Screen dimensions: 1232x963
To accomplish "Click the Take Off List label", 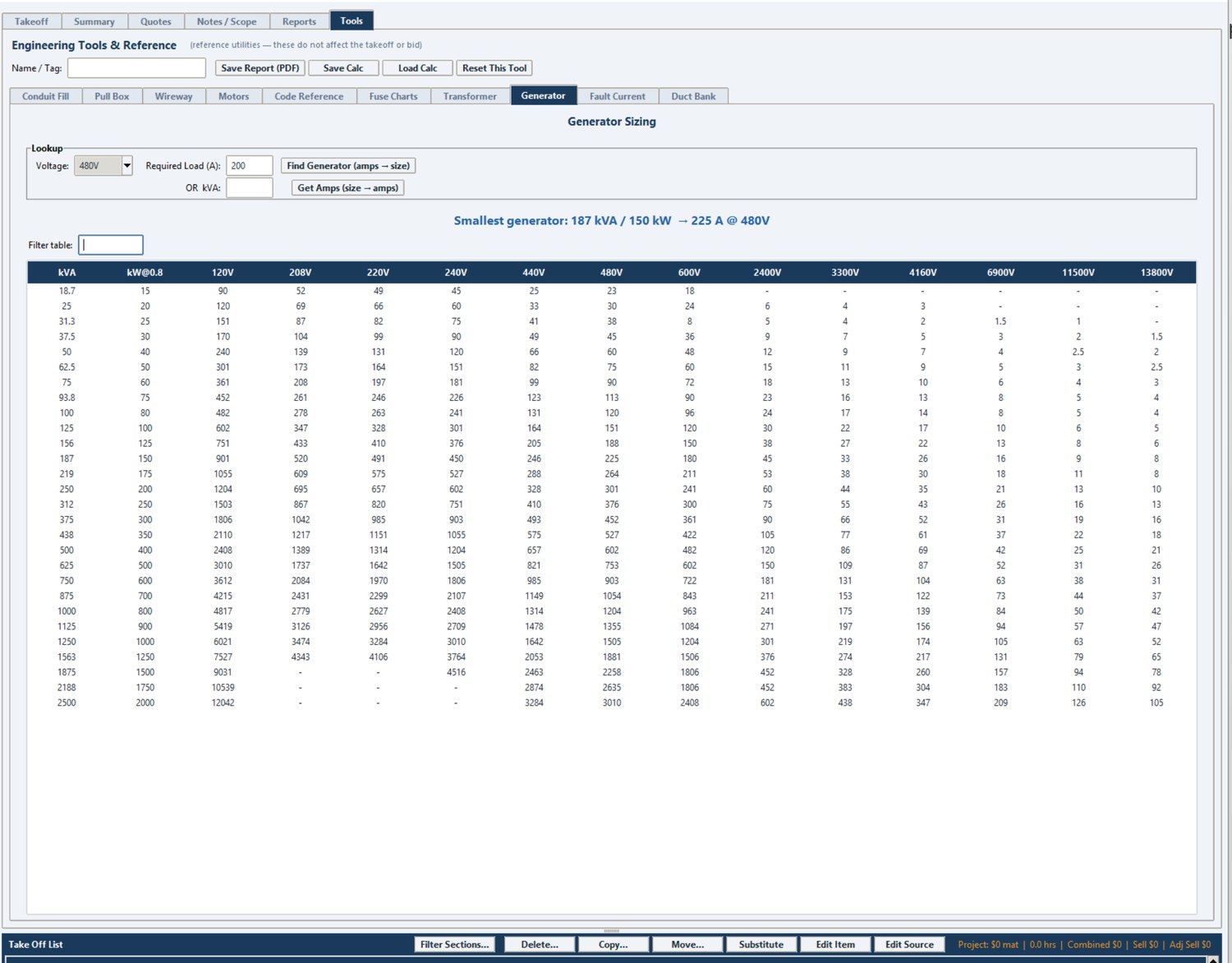I will [35, 944].
